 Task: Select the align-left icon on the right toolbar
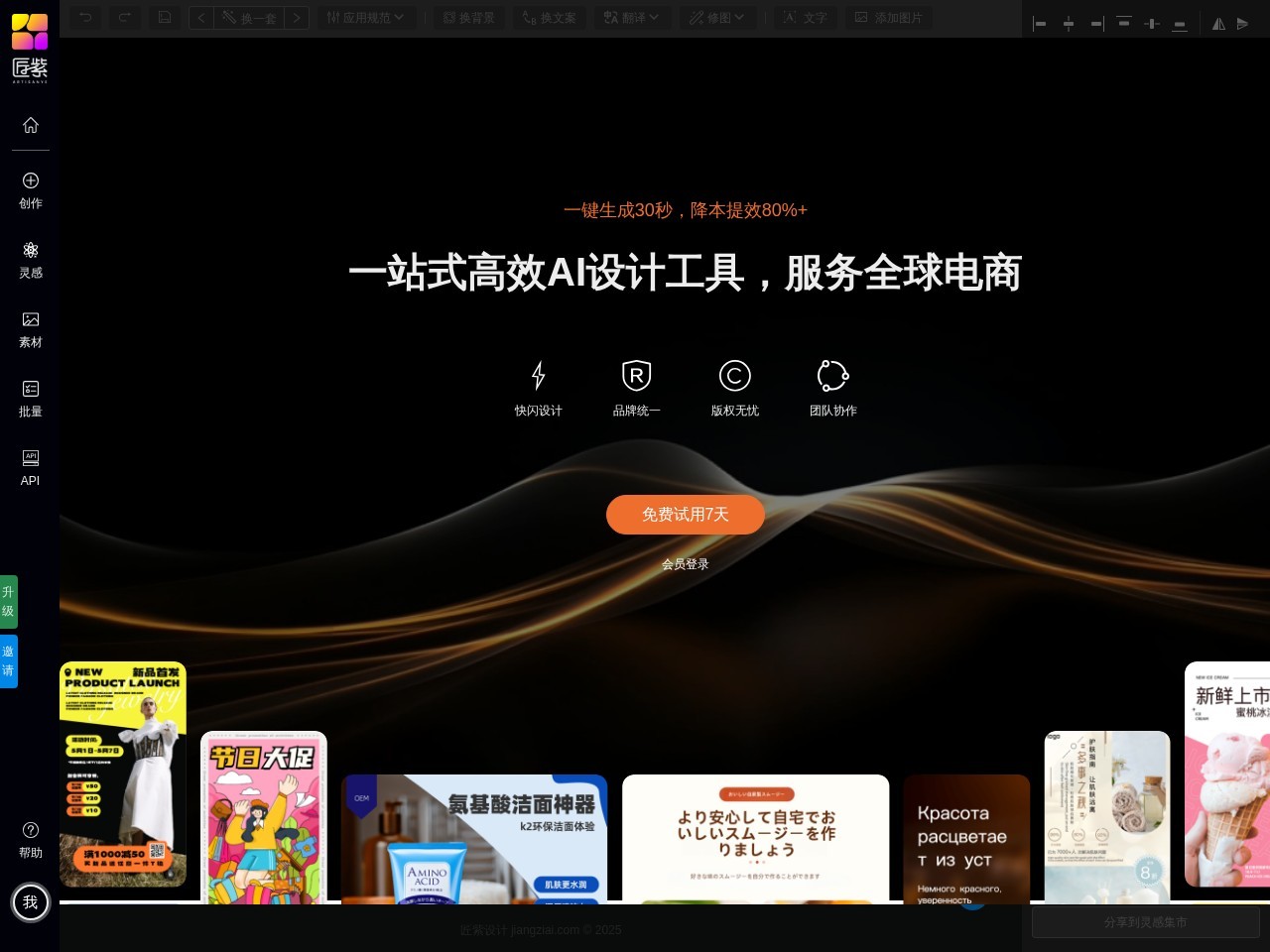(1040, 23)
